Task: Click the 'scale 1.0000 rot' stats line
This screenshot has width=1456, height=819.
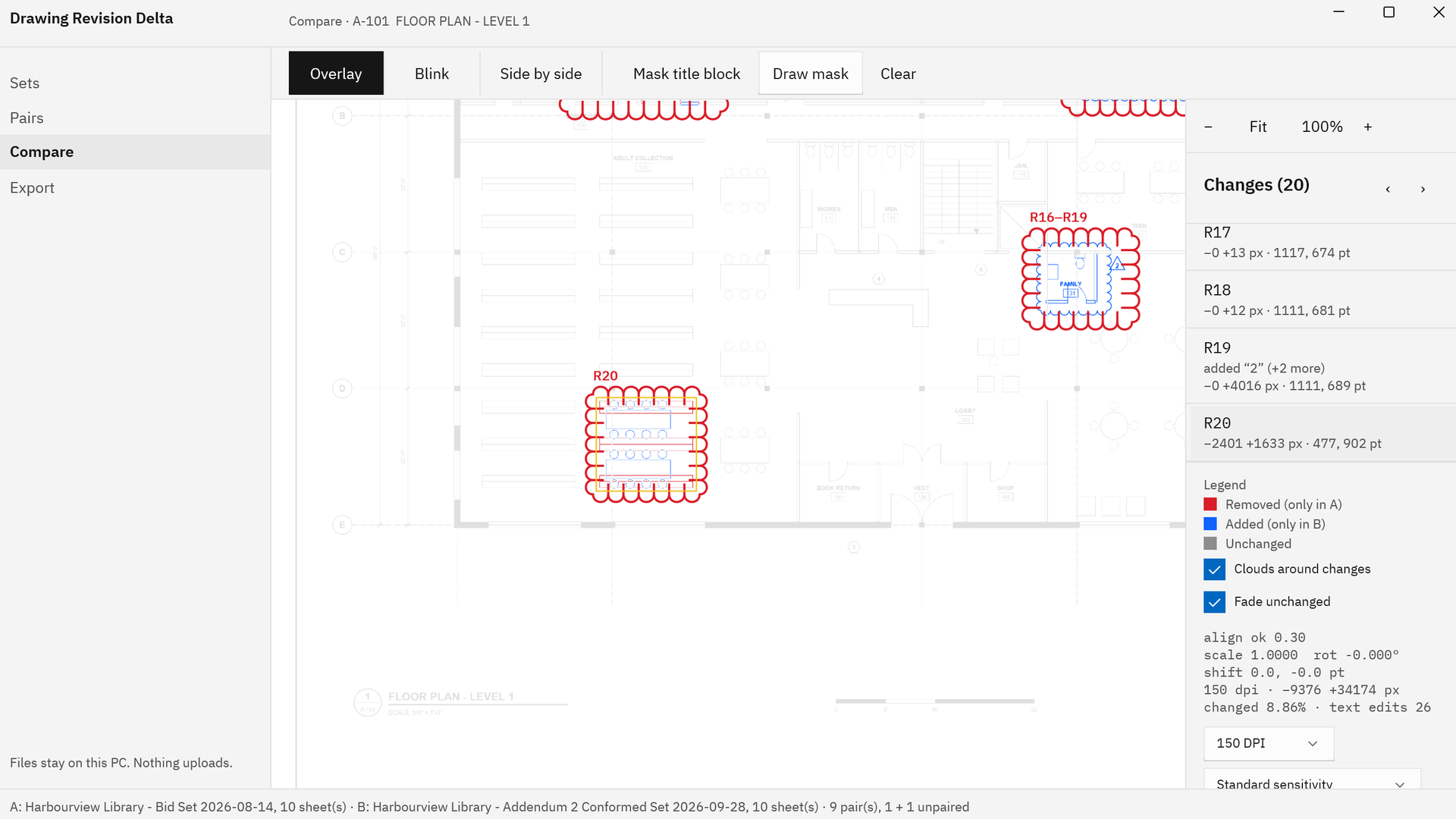Action: point(1301,655)
